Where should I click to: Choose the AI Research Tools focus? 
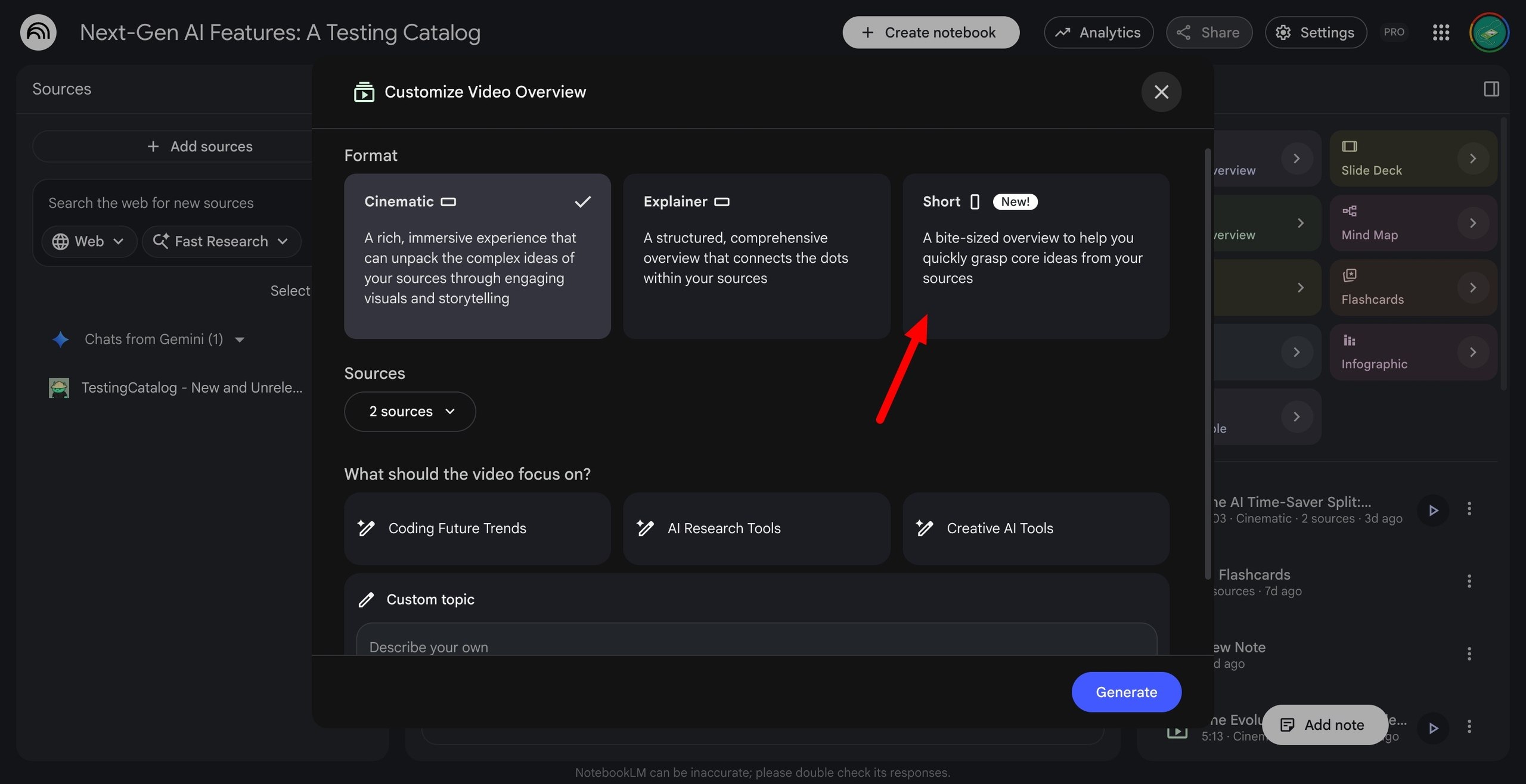click(x=756, y=528)
